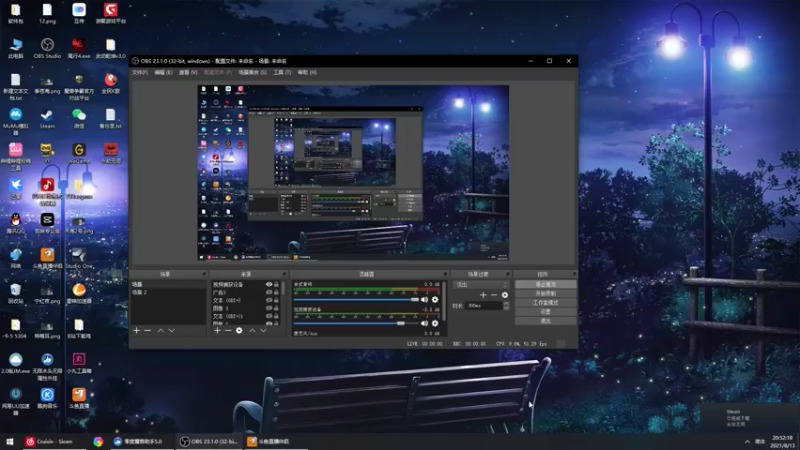Image resolution: width=800 pixels, height=450 pixels.
Task: Select the Studio One desktop shortcut
Action: [x=79, y=259]
